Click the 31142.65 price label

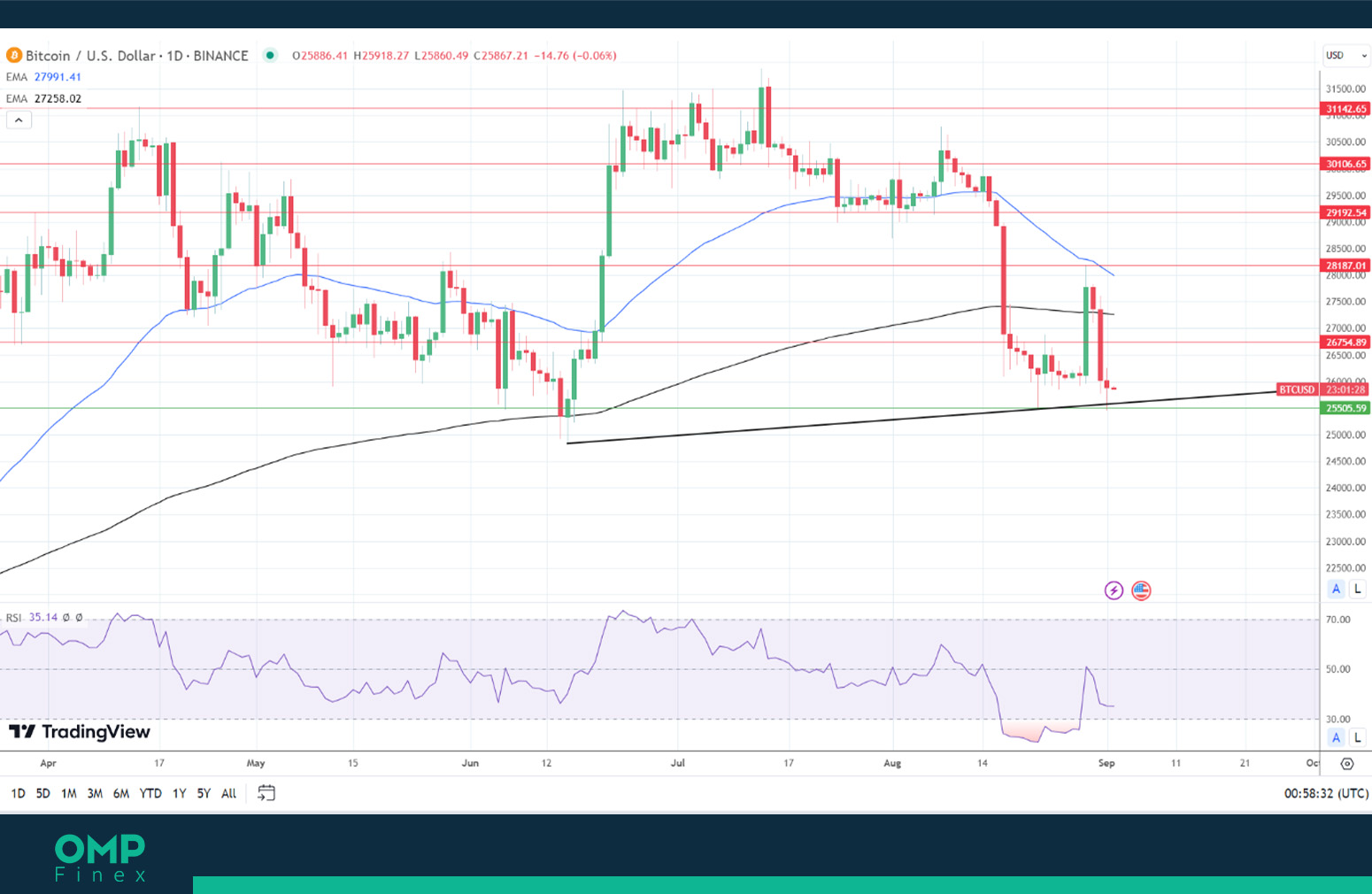1345,109
